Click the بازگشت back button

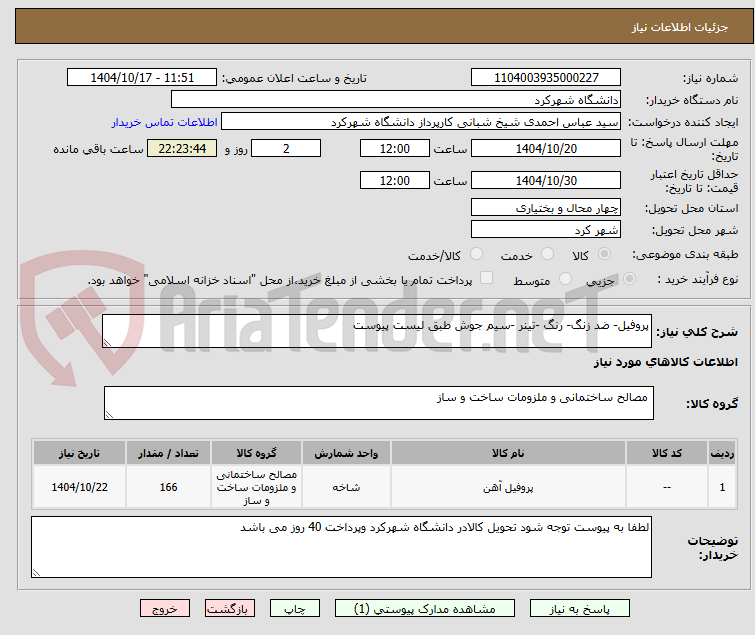click(229, 609)
